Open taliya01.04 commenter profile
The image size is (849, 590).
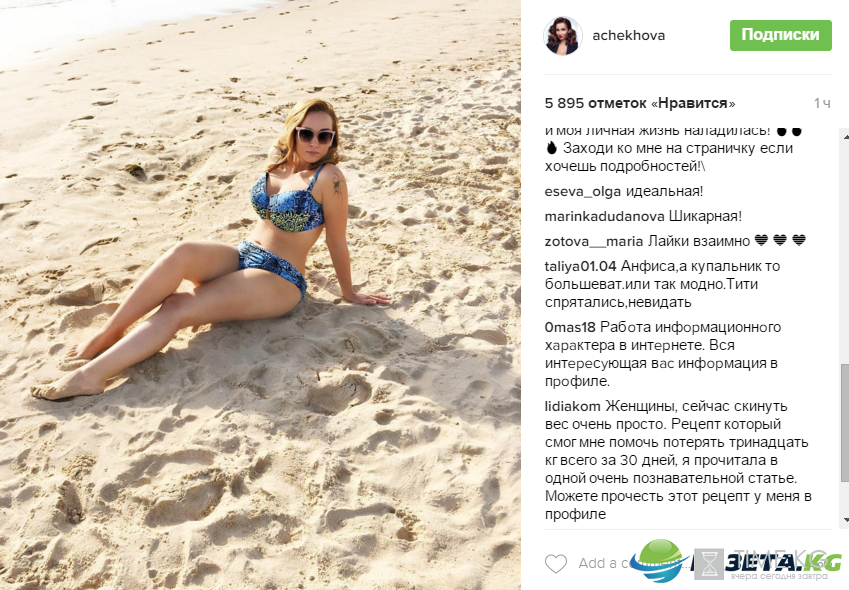click(x=580, y=266)
